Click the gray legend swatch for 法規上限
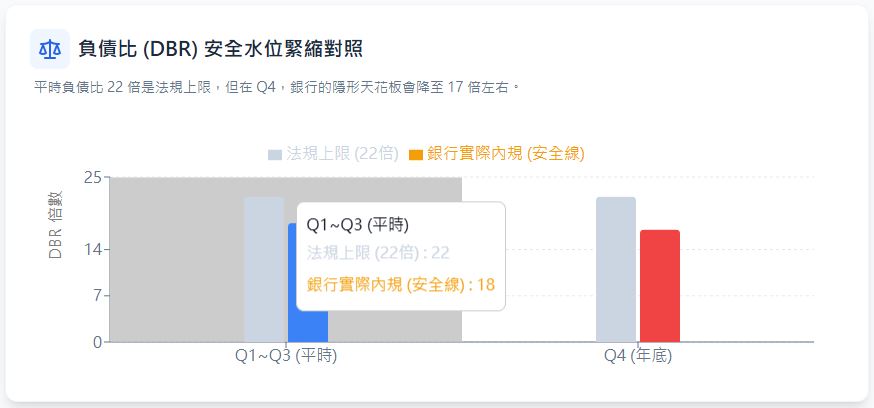Image resolution: width=874 pixels, height=408 pixels. [x=275, y=155]
